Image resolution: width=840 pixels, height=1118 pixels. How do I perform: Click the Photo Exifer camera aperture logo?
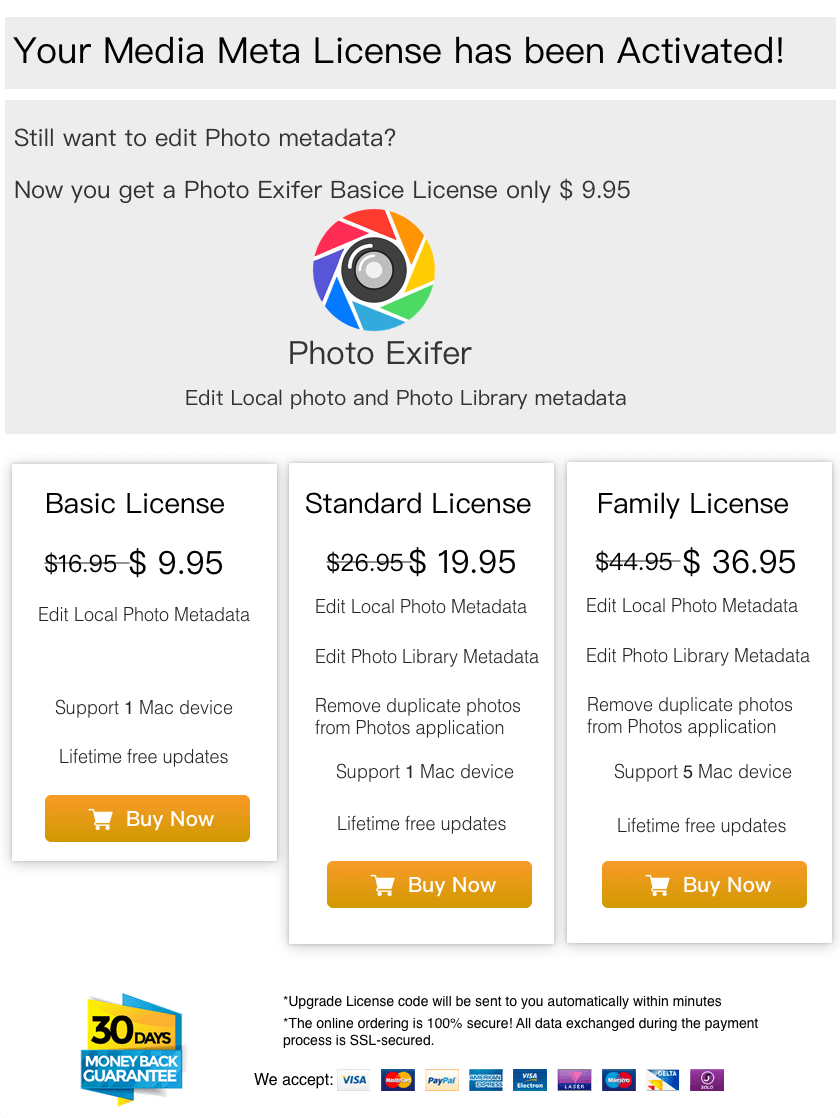[374, 270]
